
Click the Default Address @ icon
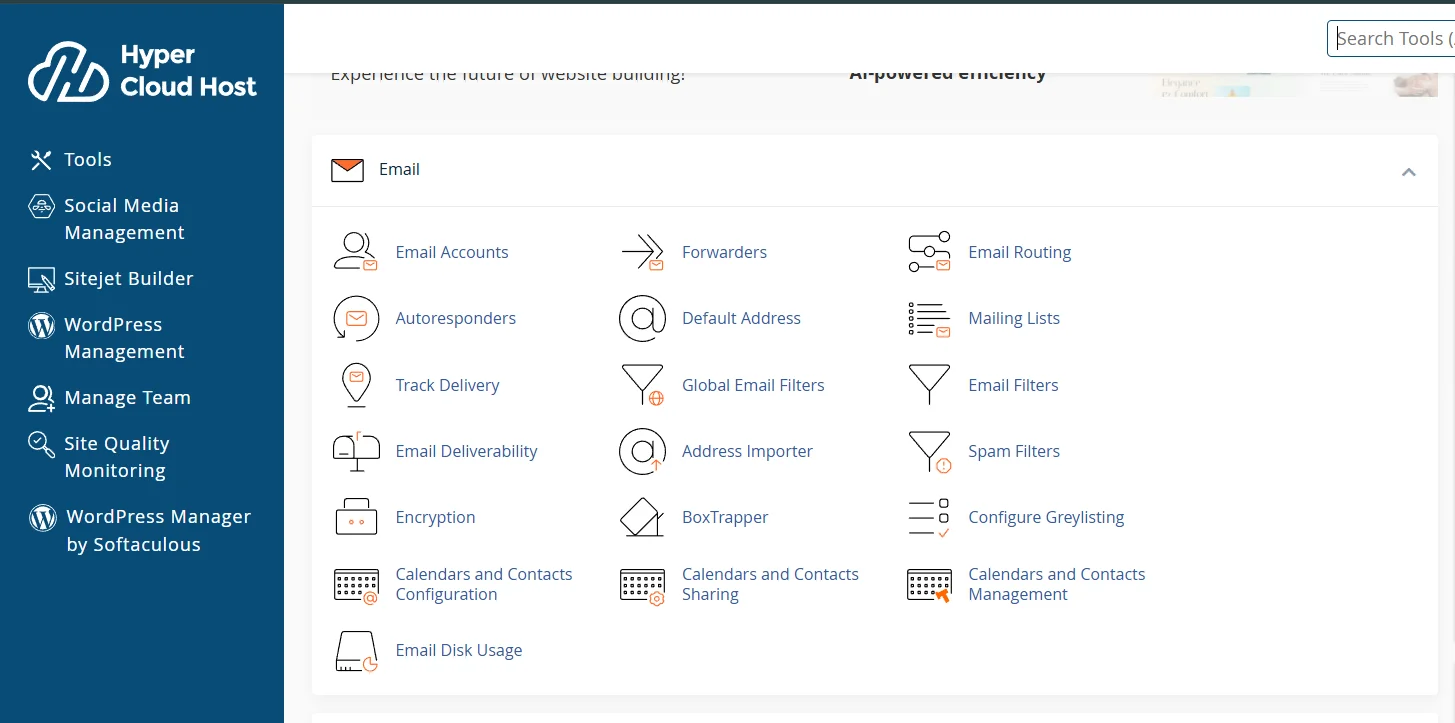642,318
